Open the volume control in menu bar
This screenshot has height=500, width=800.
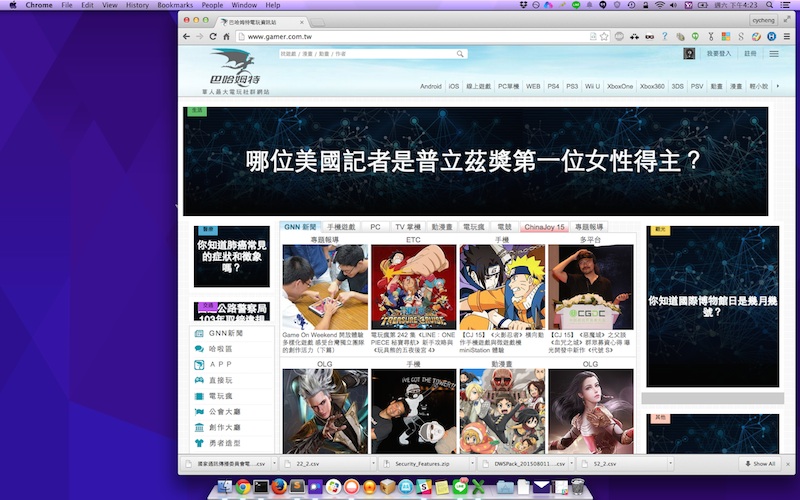coord(673,5)
